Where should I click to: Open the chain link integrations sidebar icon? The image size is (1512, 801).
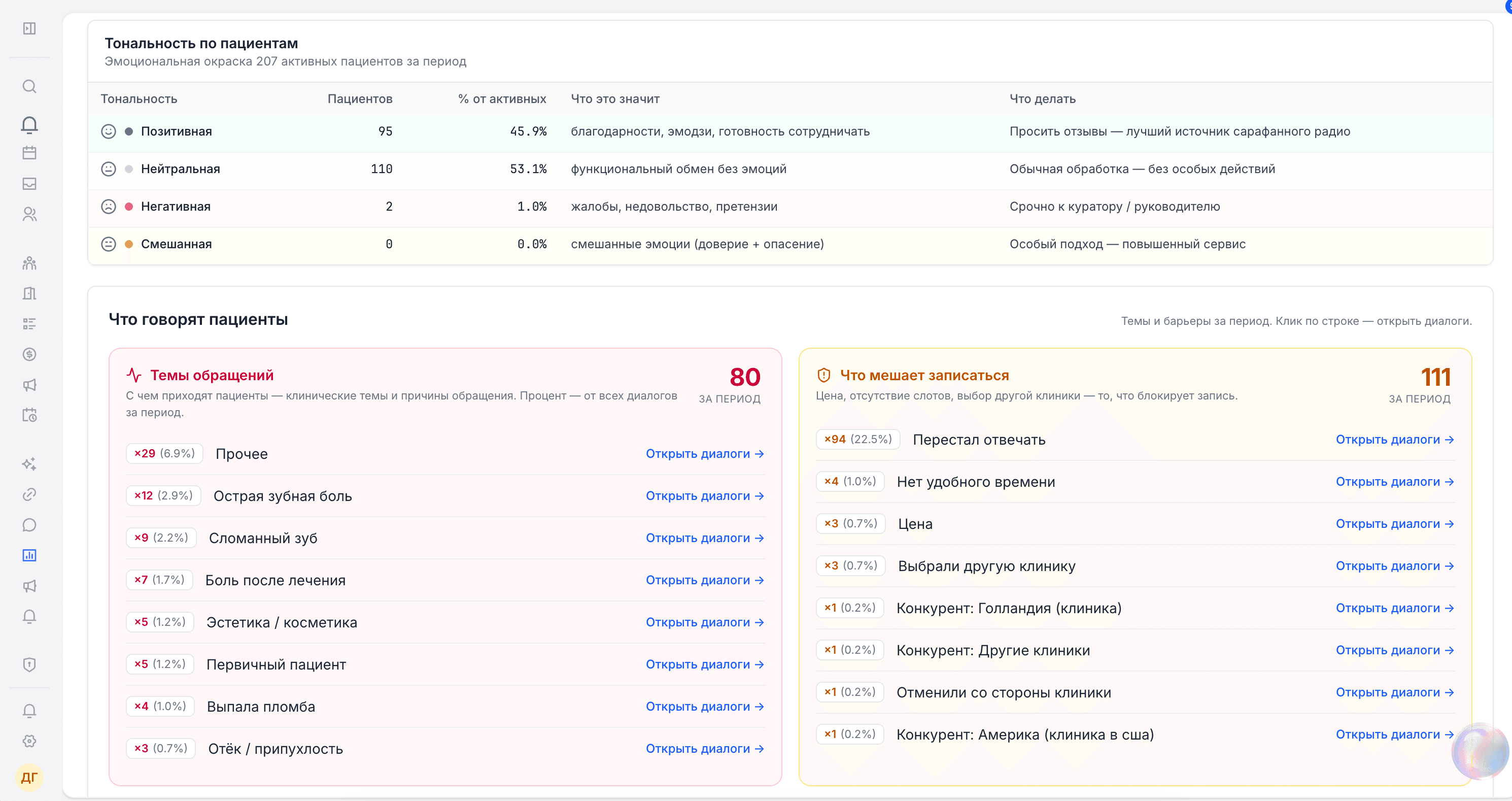tap(29, 494)
